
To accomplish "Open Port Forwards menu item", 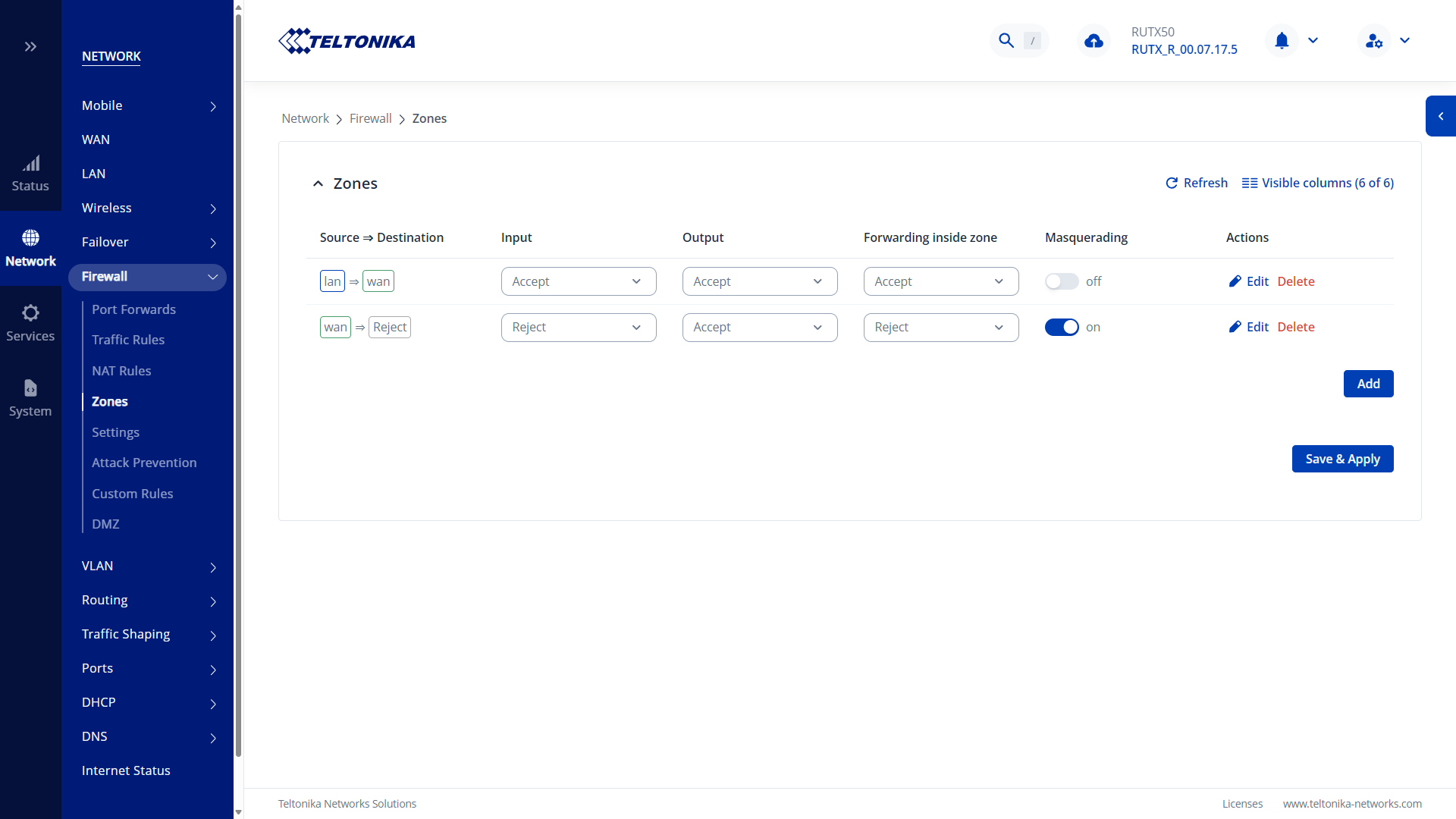I will [133, 309].
